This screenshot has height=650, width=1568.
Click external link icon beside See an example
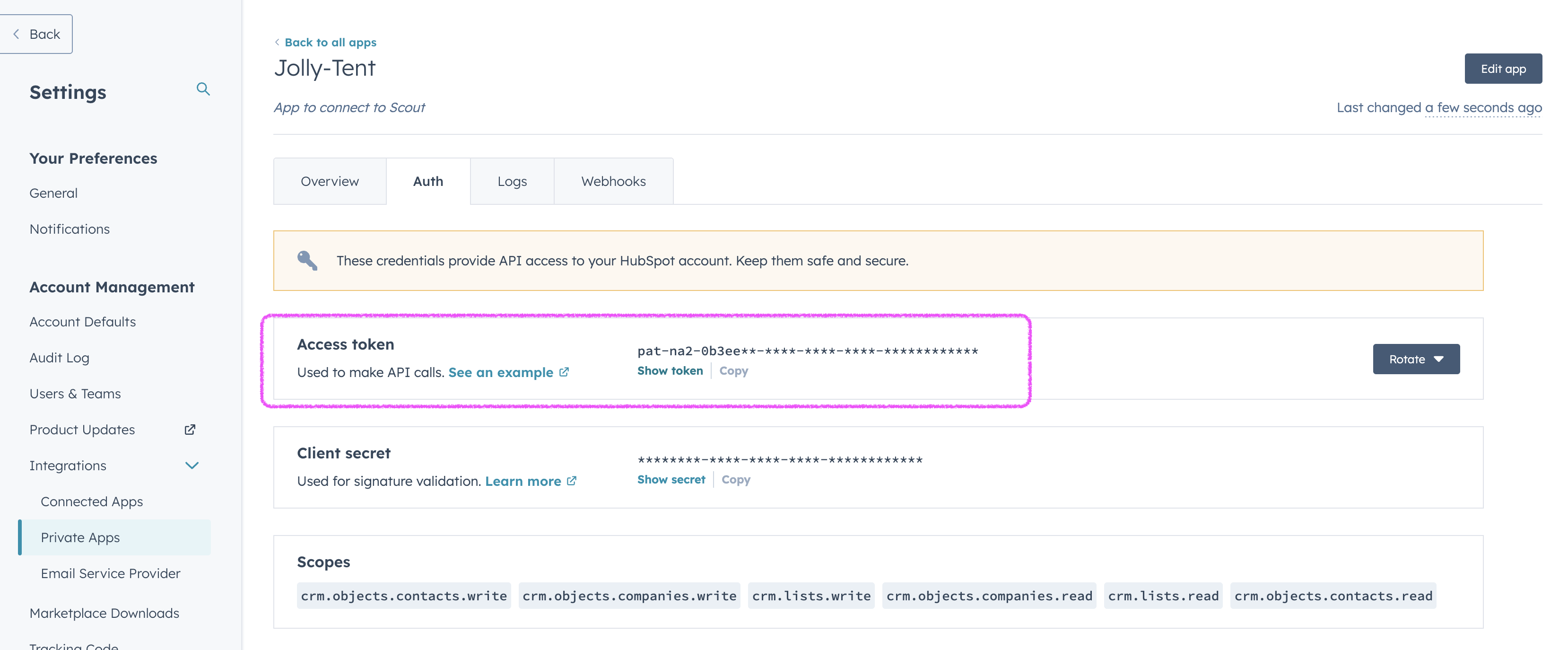tap(564, 372)
